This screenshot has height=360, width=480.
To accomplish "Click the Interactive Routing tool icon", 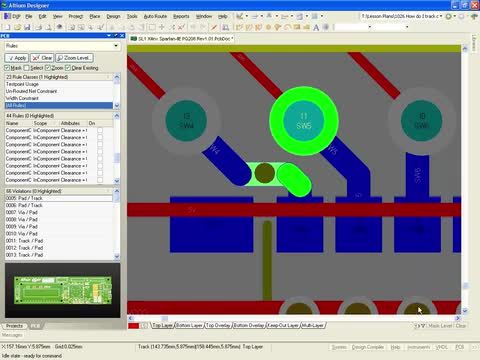I will coord(239,27).
